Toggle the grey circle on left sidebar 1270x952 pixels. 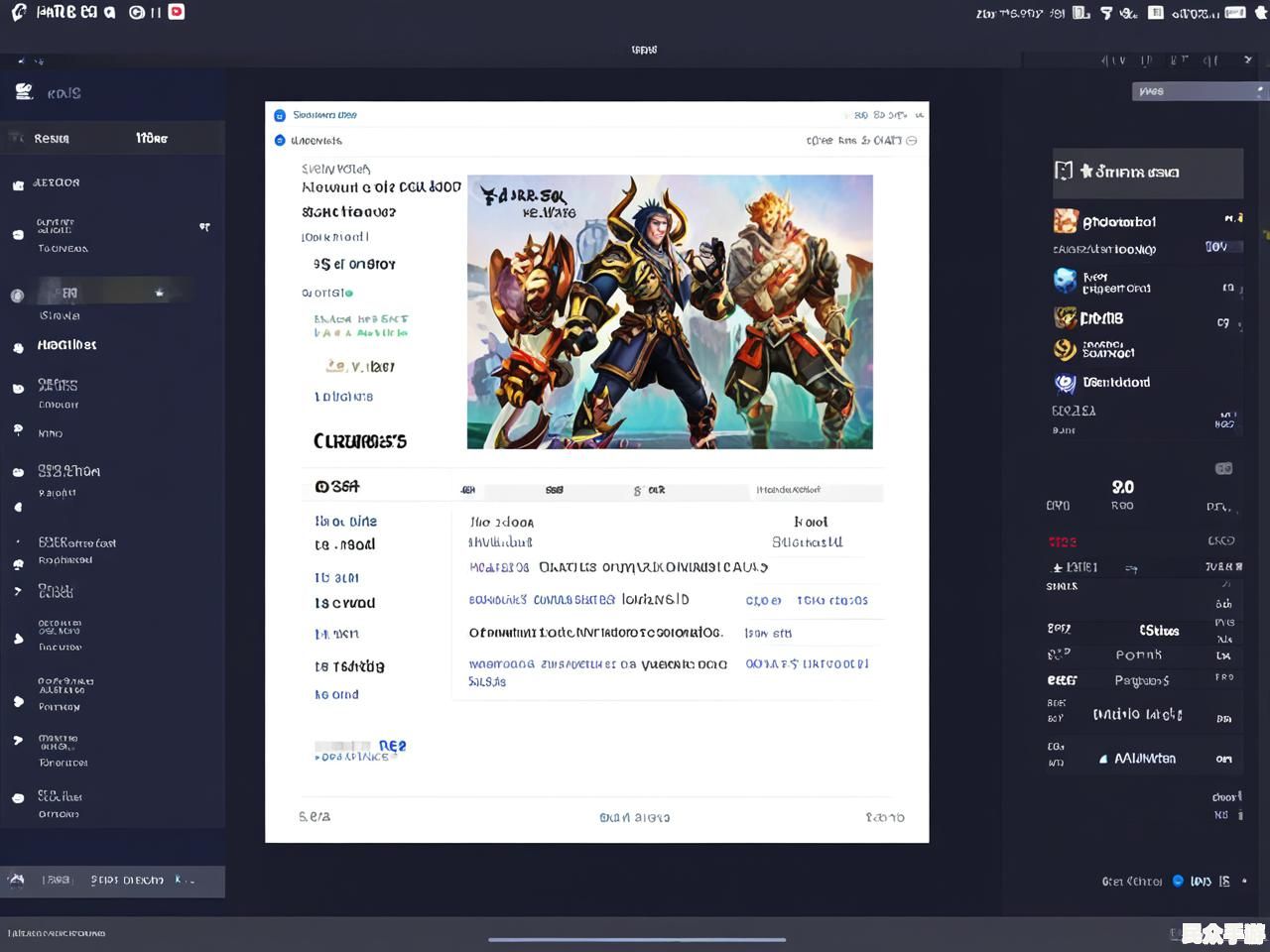point(17,296)
